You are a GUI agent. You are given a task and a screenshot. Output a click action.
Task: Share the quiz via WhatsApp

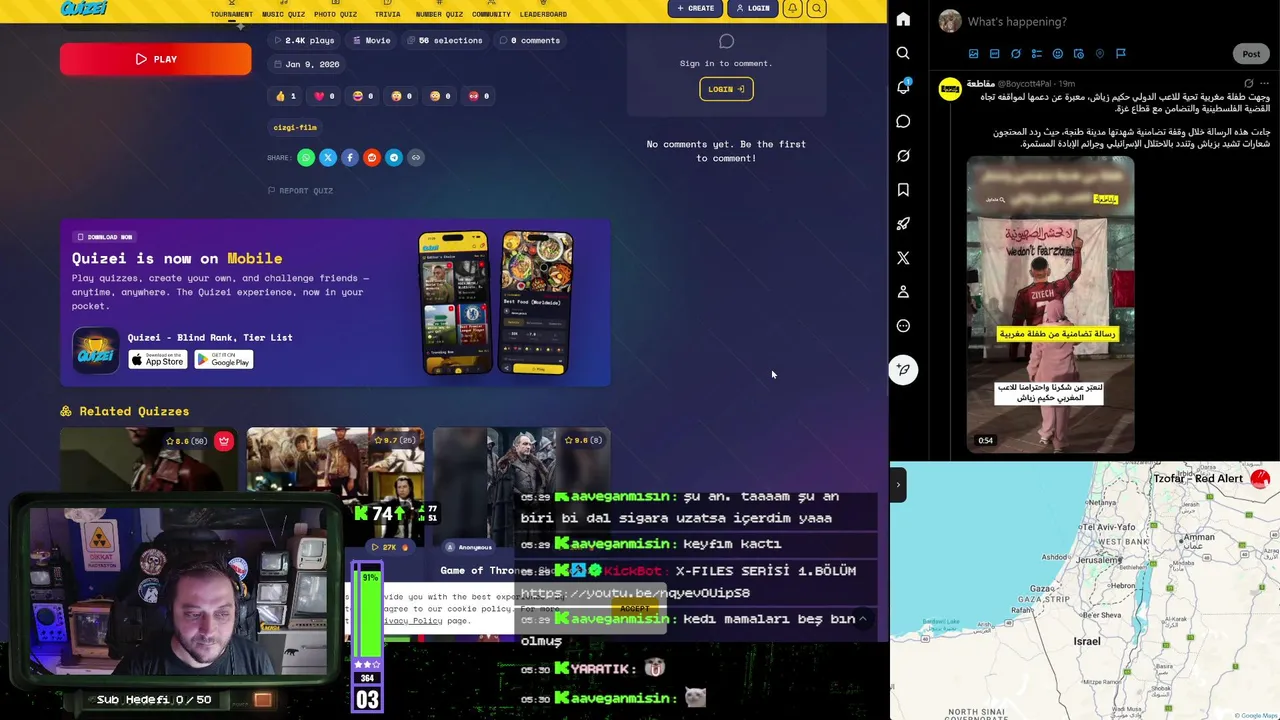pyautogui.click(x=306, y=157)
